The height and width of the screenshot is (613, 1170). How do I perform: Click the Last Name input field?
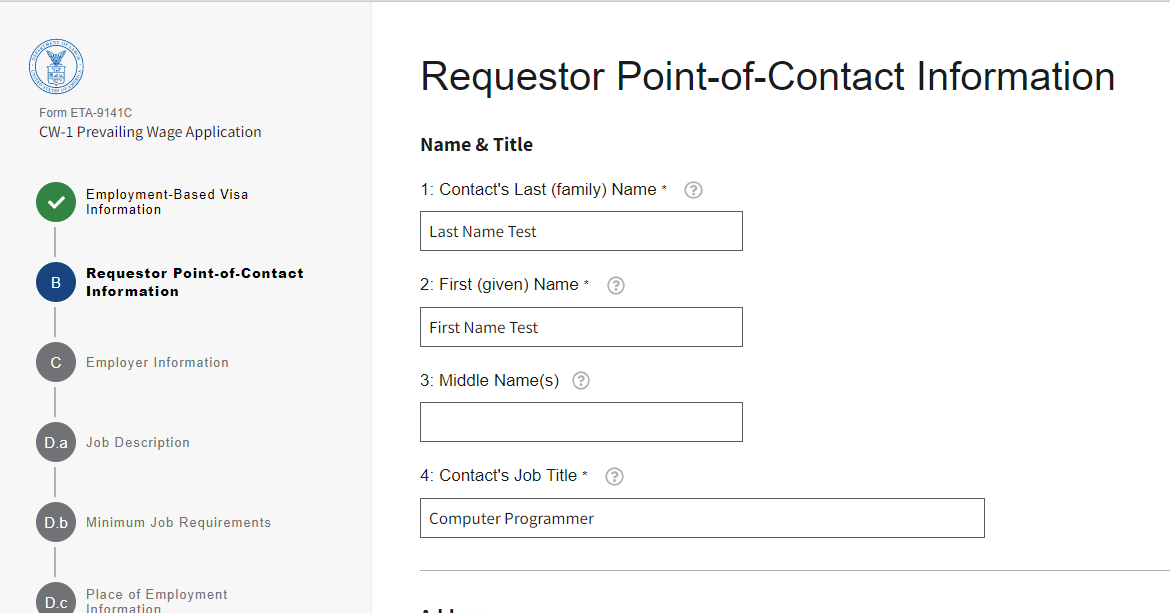click(x=581, y=231)
